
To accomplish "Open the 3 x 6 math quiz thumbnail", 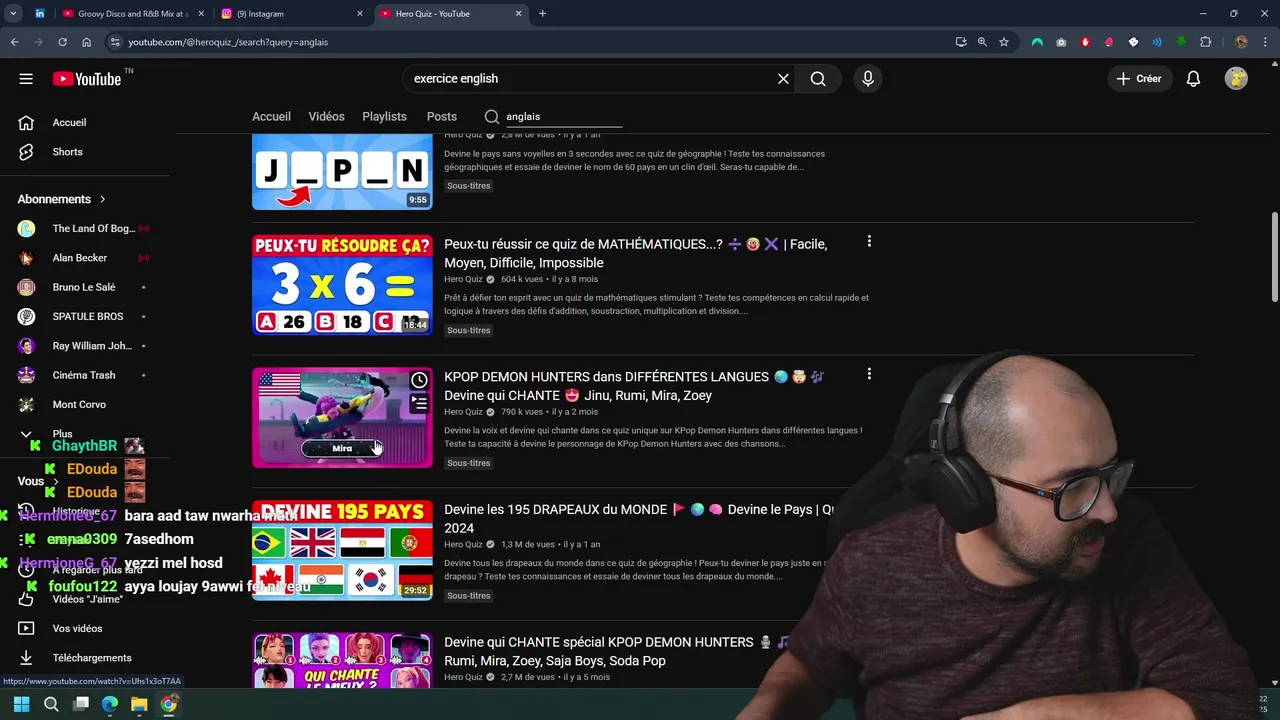I will [x=342, y=284].
